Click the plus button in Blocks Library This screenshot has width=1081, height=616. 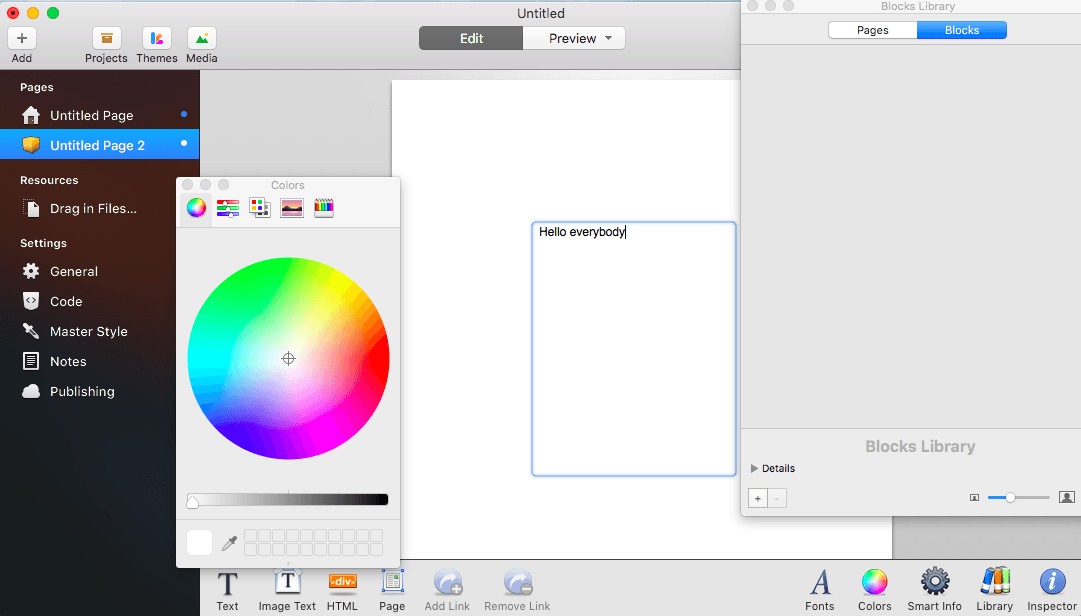(x=758, y=498)
